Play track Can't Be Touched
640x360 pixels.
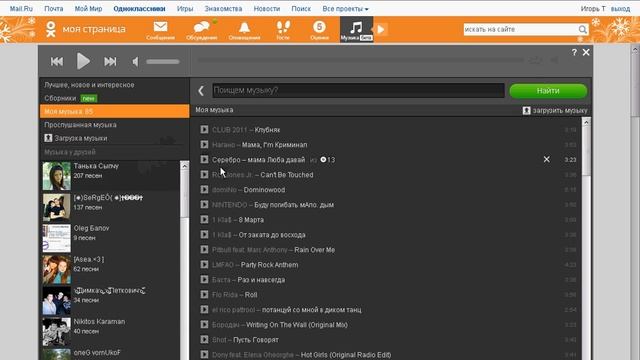point(204,174)
